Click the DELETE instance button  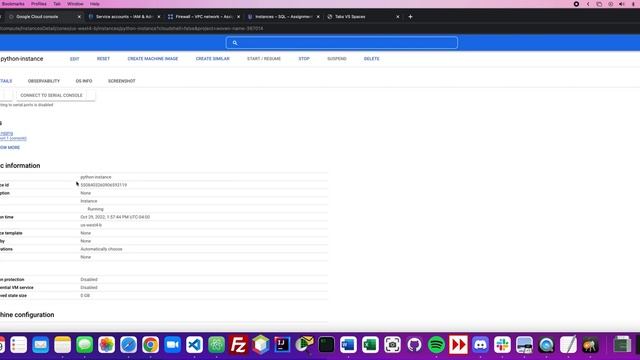pyautogui.click(x=371, y=59)
